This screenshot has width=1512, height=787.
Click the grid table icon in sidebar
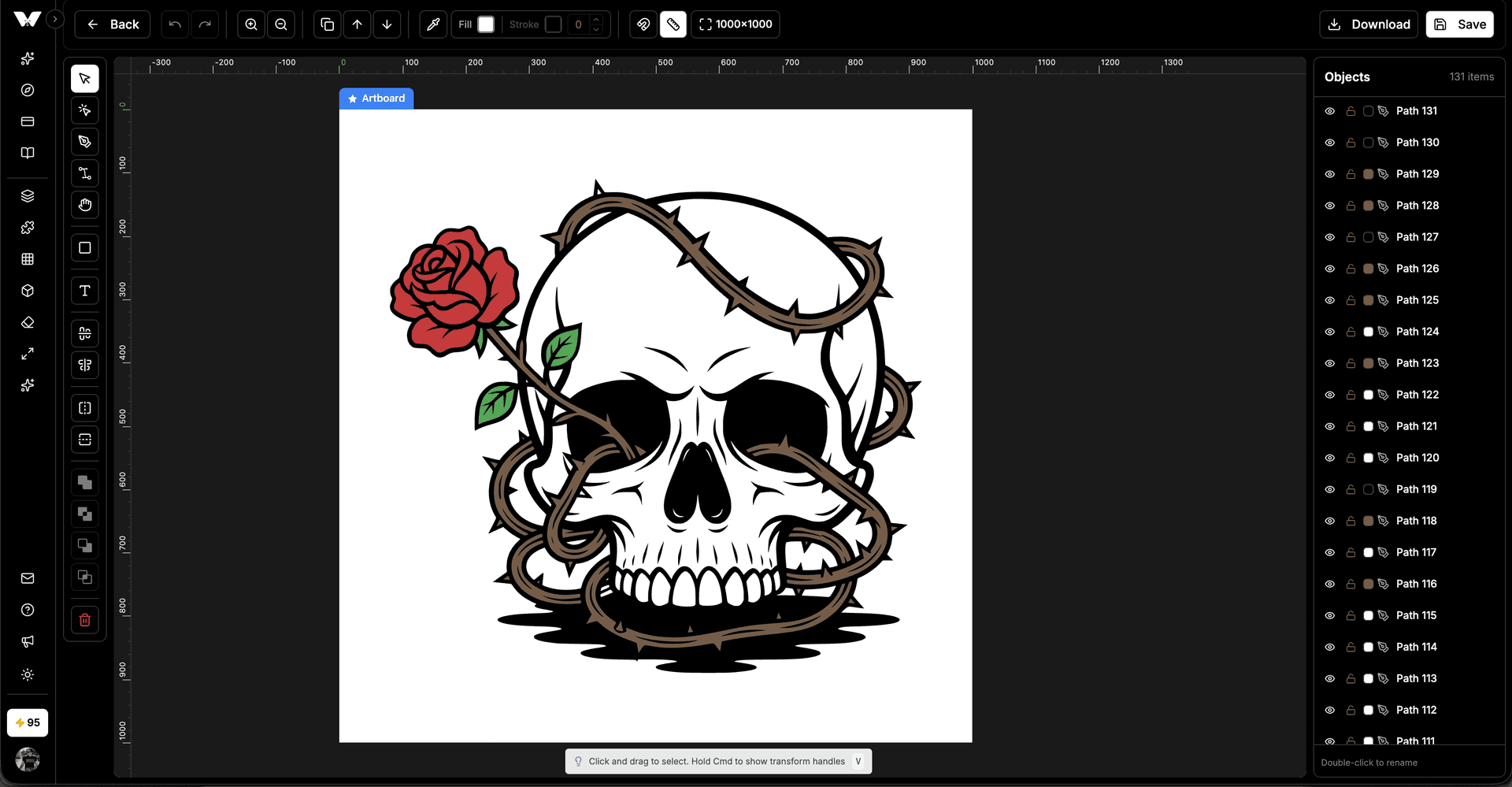coord(28,259)
